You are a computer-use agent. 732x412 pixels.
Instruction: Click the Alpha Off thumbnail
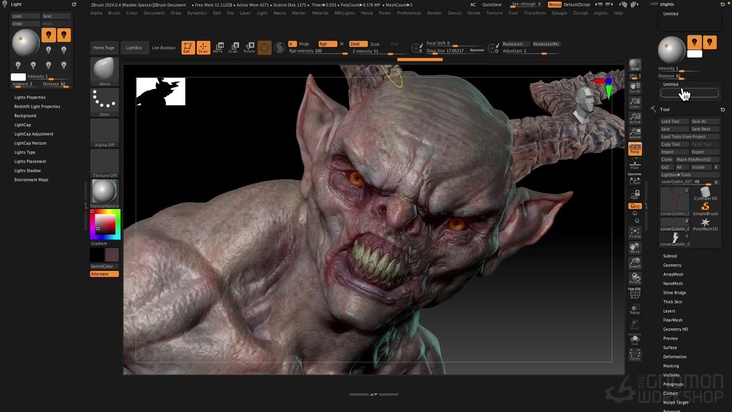click(104, 132)
